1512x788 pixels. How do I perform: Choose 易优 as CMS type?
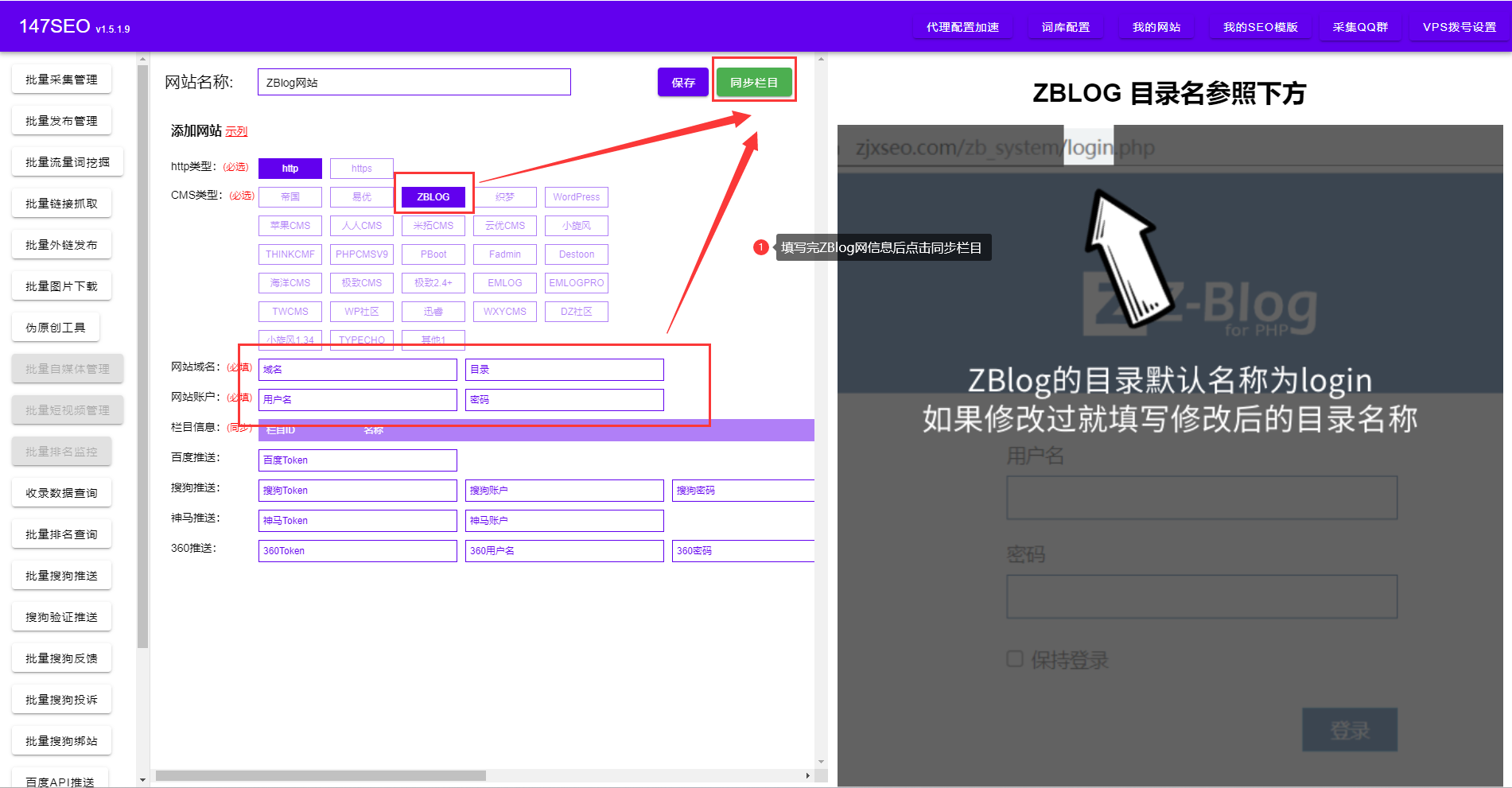(x=362, y=197)
